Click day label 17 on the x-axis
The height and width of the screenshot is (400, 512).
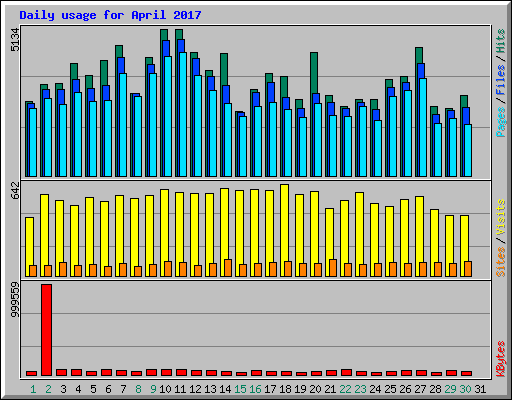click(x=270, y=389)
